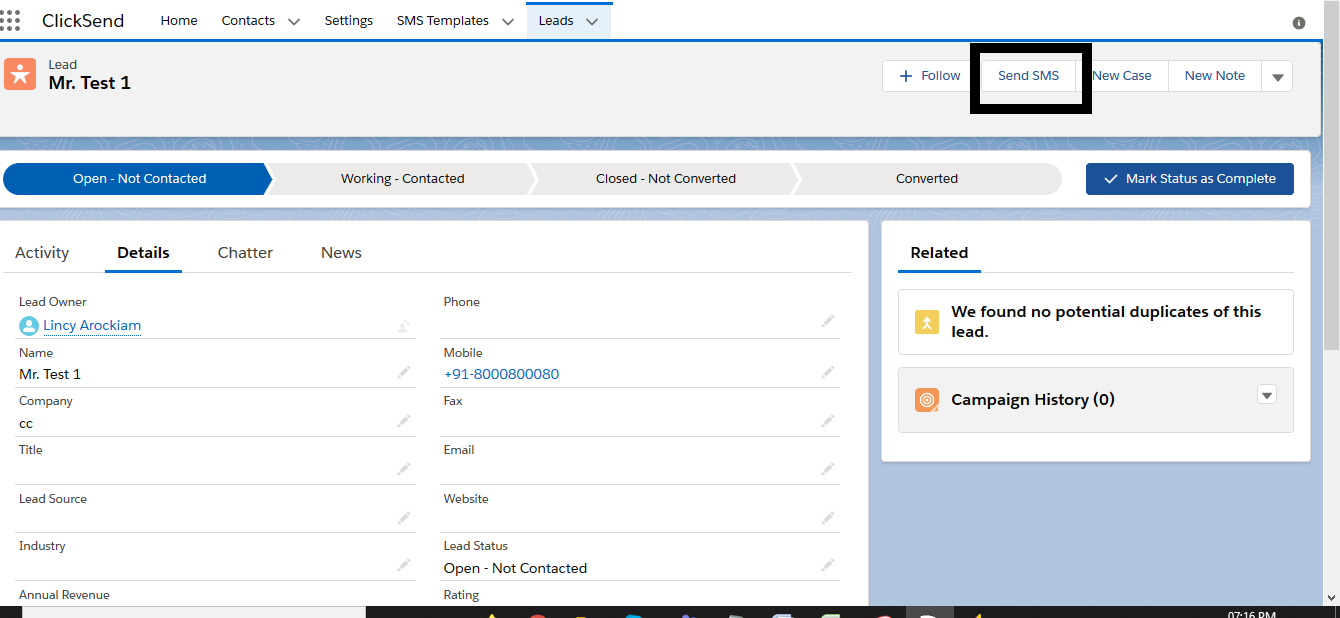Viewport: 1340px width, 618px height.
Task: Expand the Campaign History actions menu
Action: pyautogui.click(x=1266, y=395)
